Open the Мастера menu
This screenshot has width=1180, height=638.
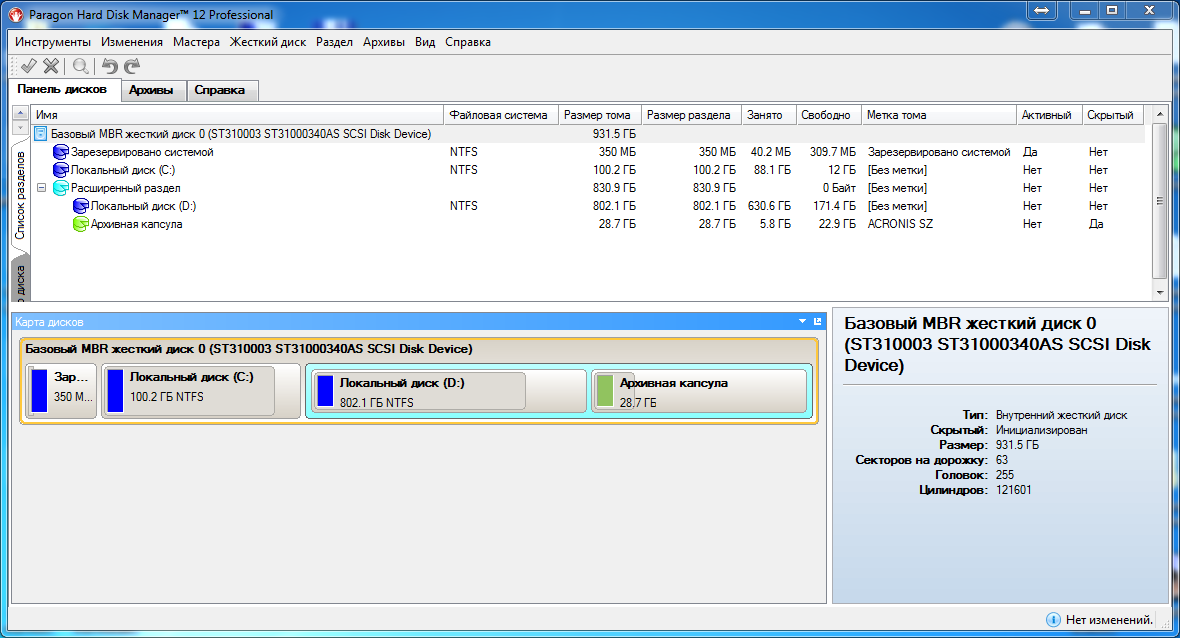tap(196, 42)
